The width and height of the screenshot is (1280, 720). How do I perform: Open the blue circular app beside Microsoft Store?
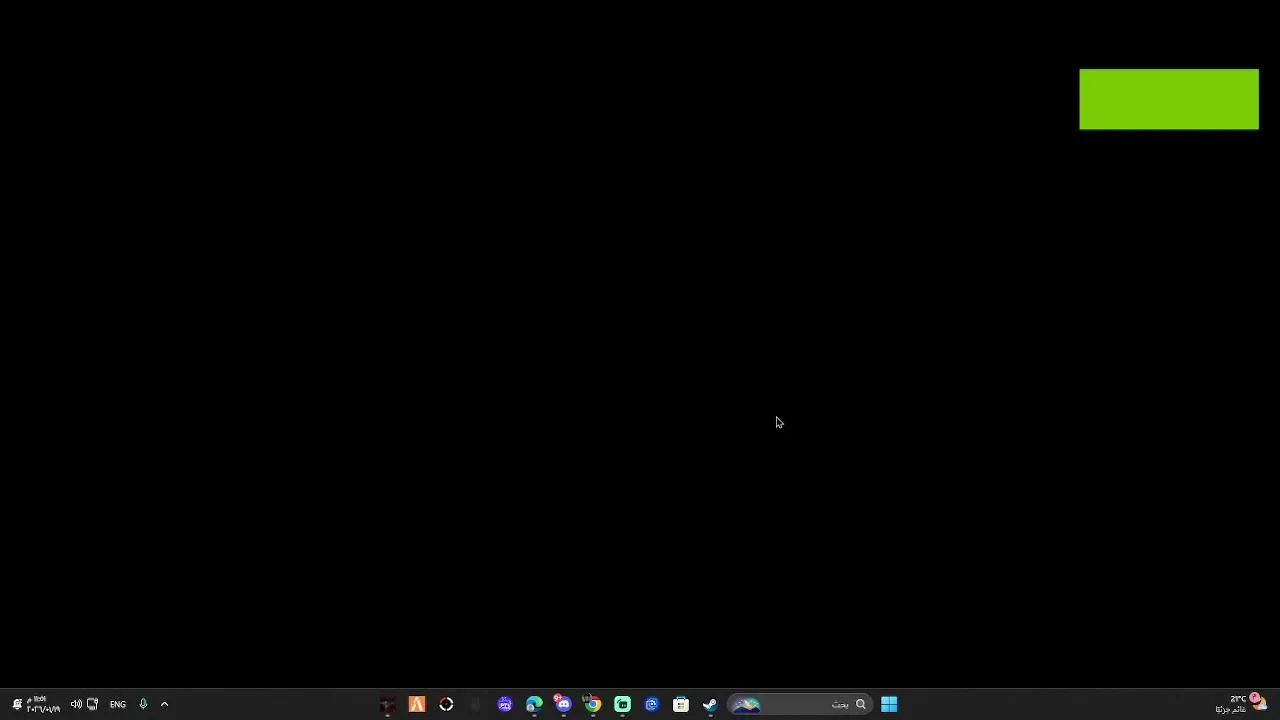pyautogui.click(x=652, y=705)
